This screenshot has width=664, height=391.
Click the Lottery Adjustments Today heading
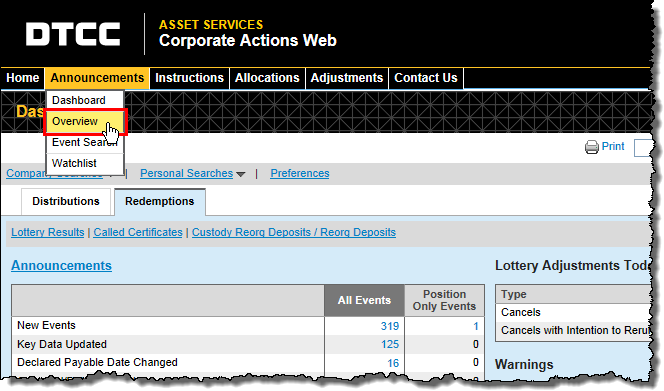(572, 266)
